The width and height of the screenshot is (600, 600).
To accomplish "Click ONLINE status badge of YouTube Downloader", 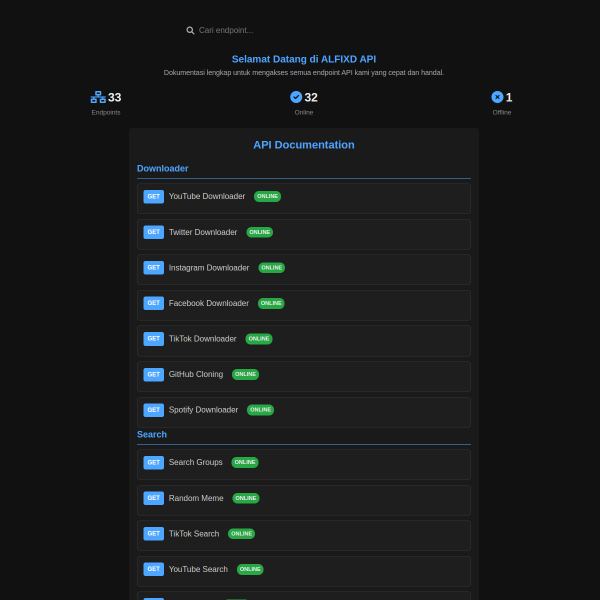I will point(267,196).
